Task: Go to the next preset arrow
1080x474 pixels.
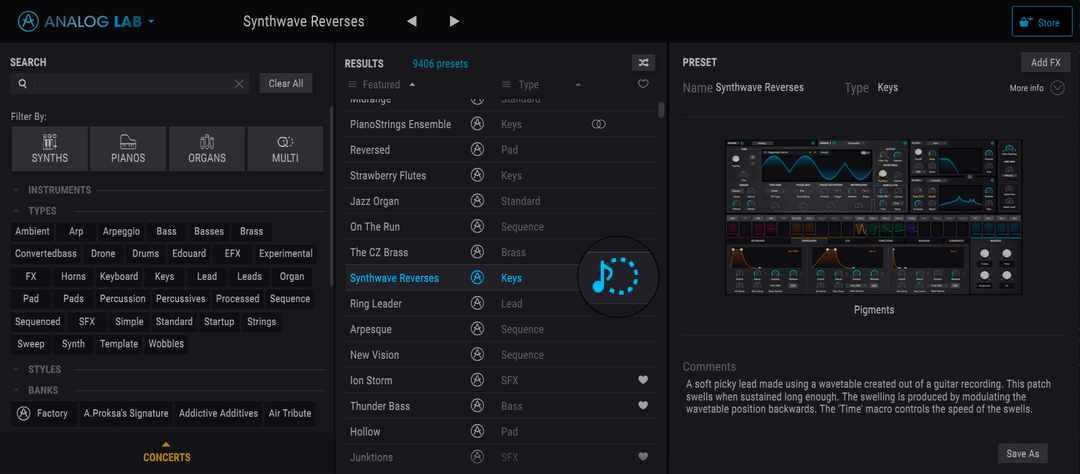Action: [x=454, y=21]
